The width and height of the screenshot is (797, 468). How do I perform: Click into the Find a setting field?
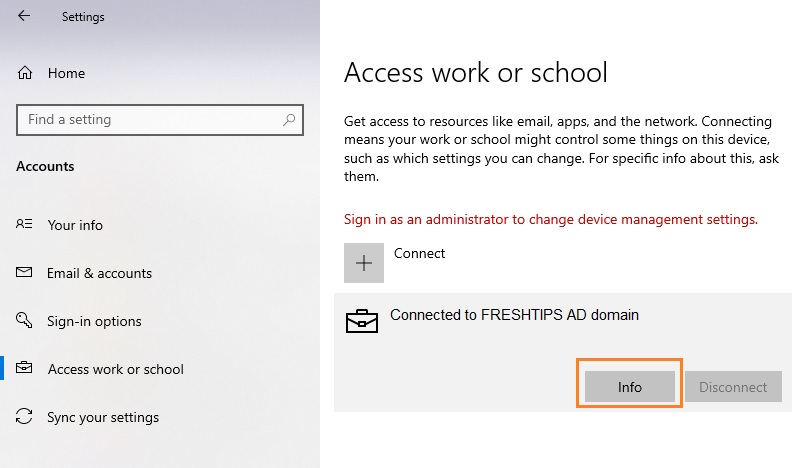(160, 120)
